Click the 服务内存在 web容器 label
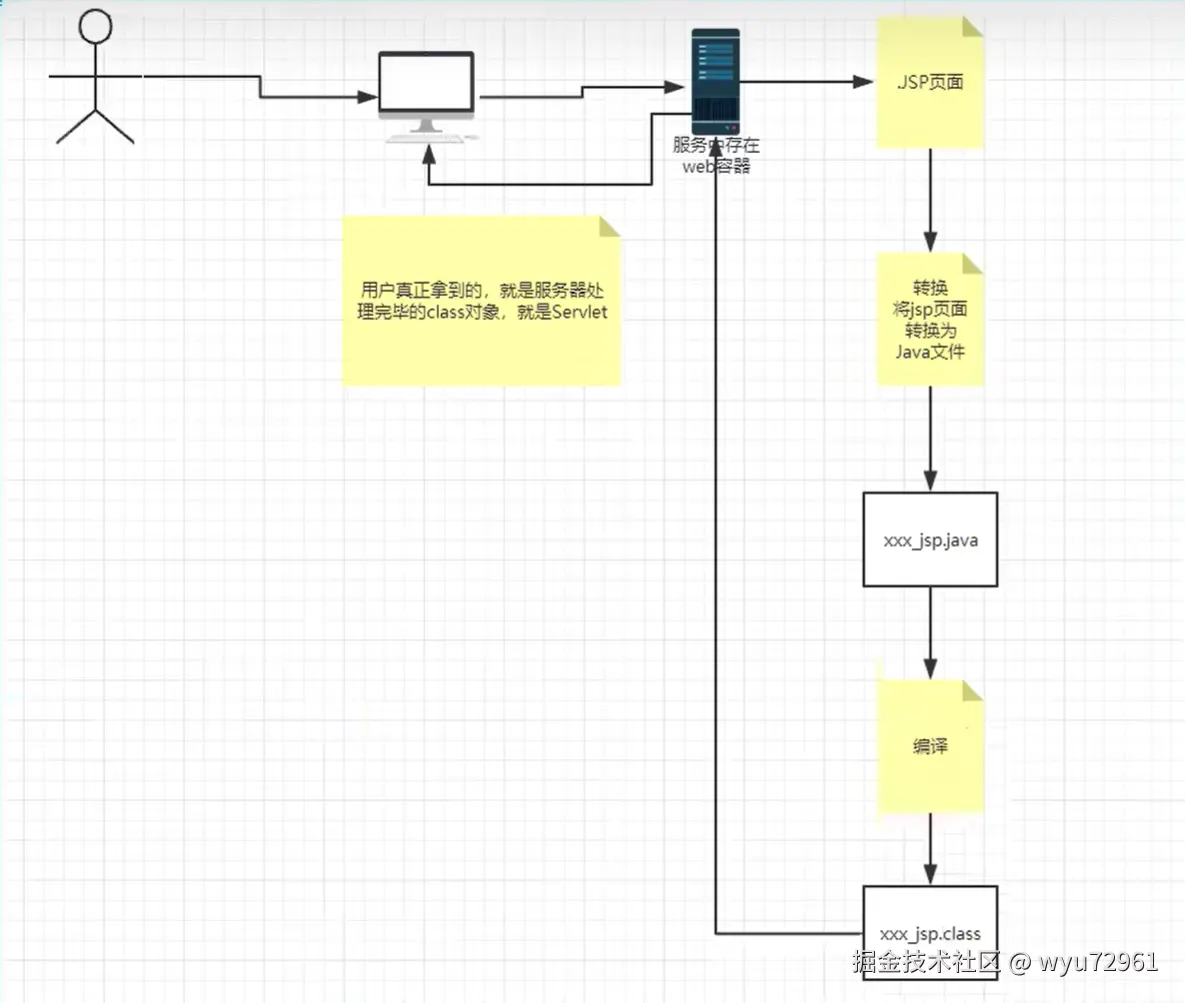Viewport: 1185px width, 1003px height. tap(716, 156)
